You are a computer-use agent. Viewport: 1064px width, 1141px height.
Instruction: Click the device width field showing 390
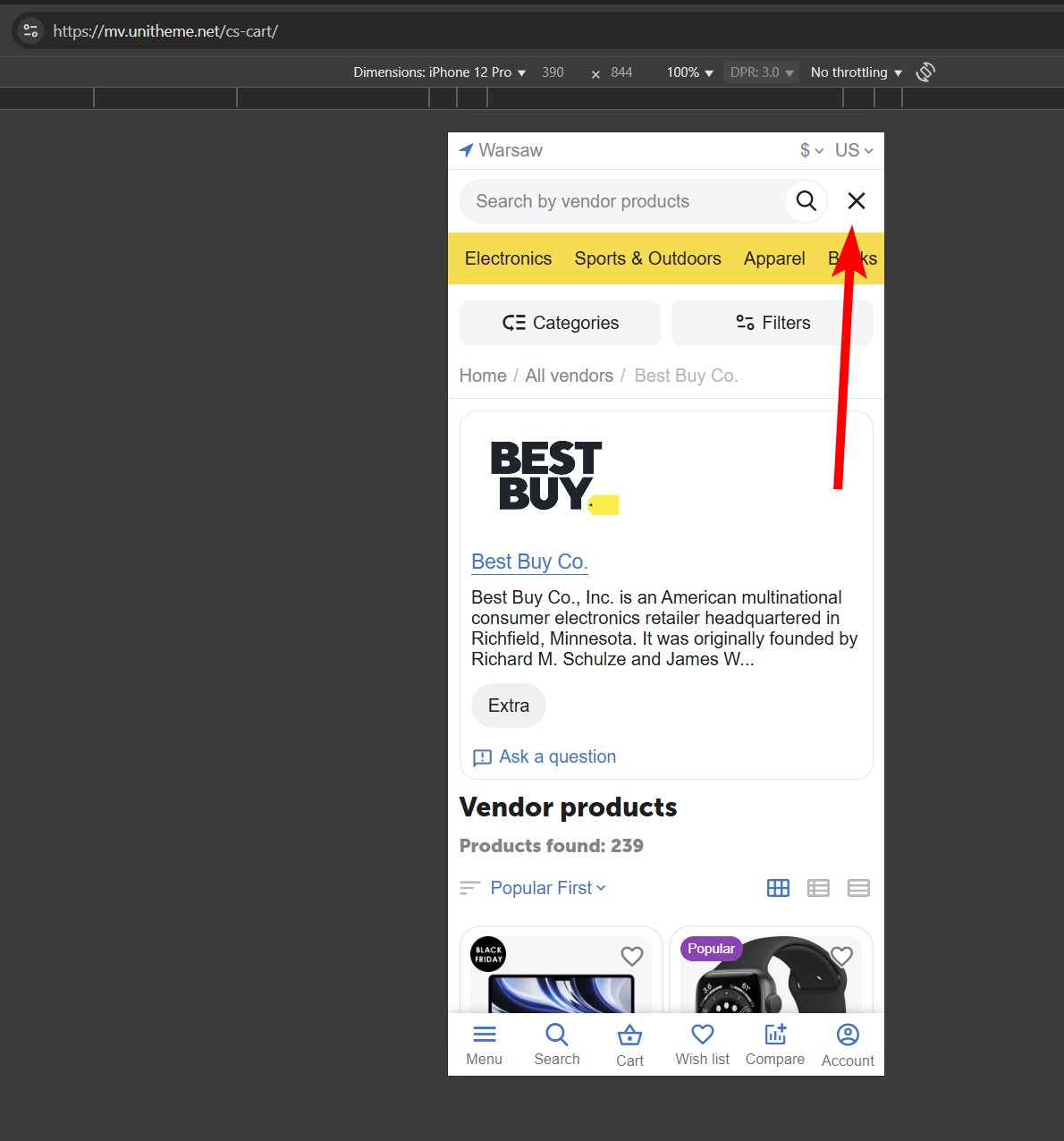click(553, 72)
